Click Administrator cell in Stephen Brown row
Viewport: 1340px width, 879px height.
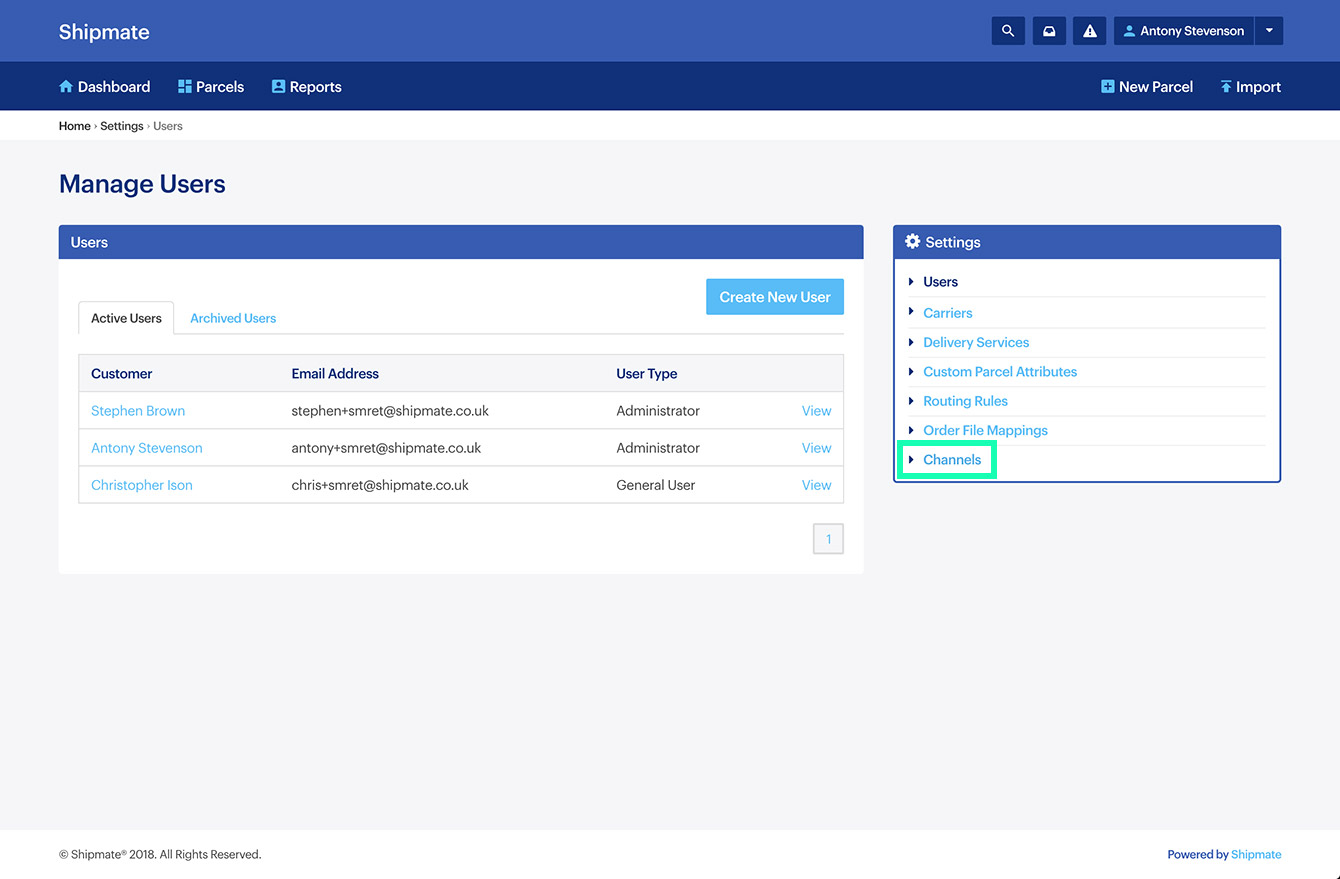[x=658, y=411]
